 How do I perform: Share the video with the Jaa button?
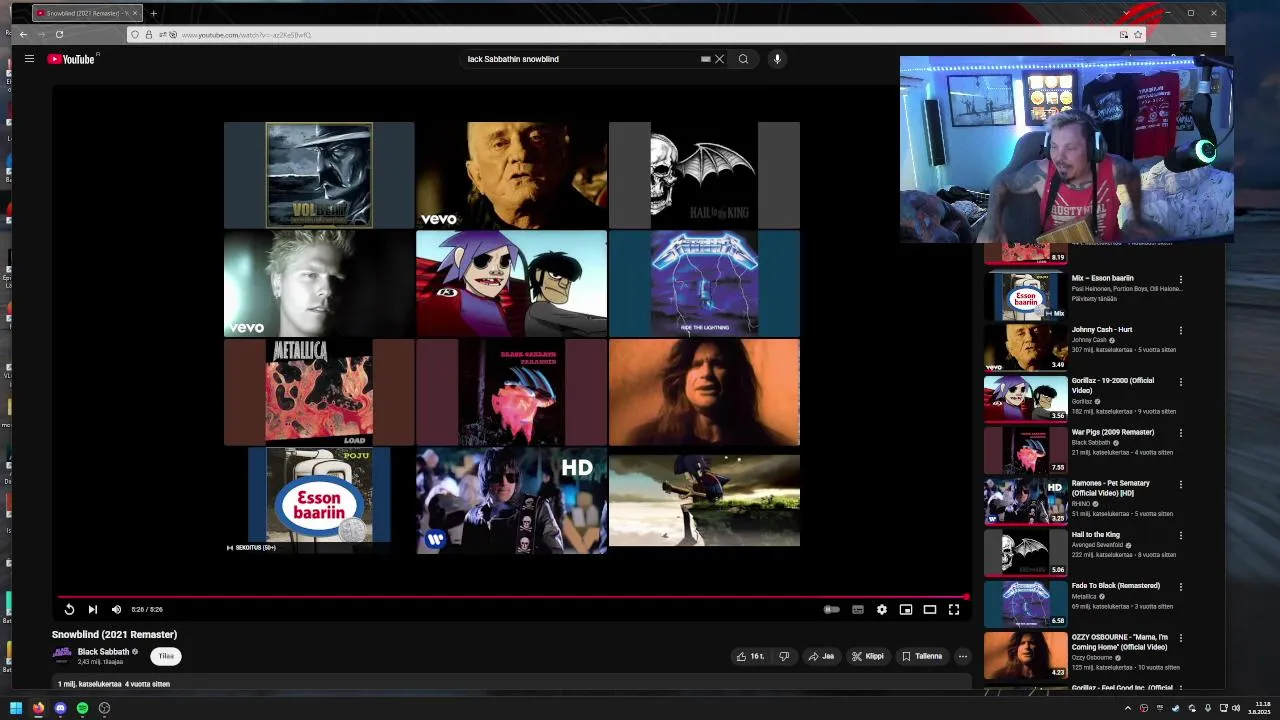[821, 656]
